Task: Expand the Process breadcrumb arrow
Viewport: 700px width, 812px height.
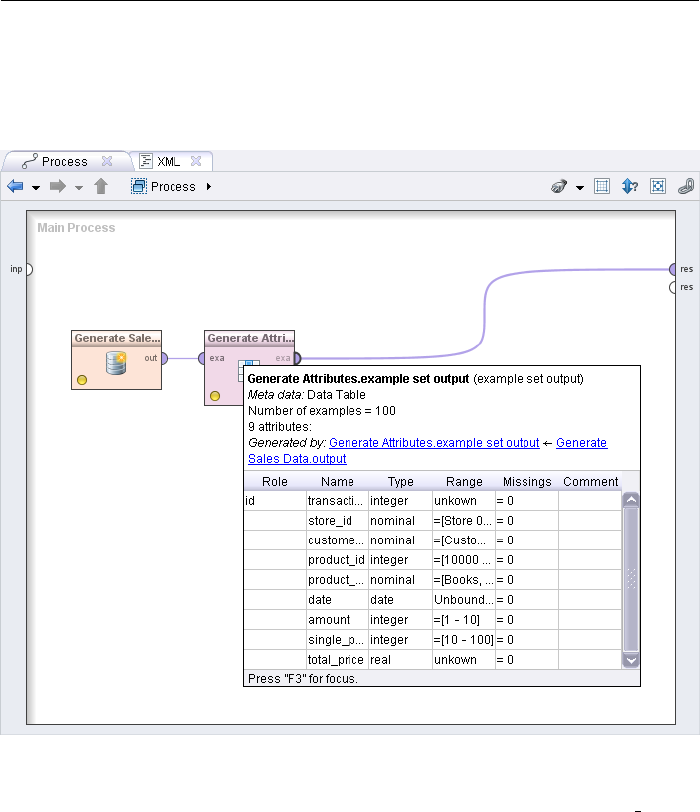Action: [208, 187]
